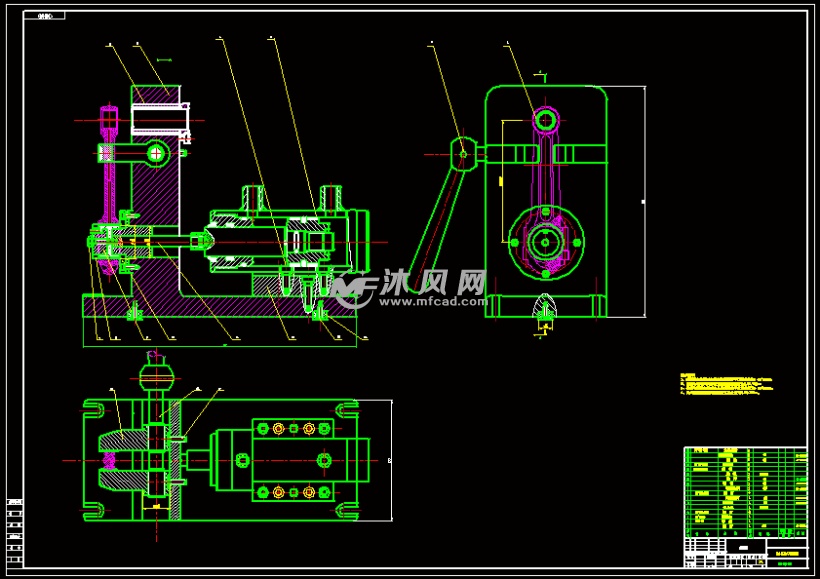Click the small label box in top-left corner
Screen dimensions: 820x579
pyautogui.click(x=46, y=16)
